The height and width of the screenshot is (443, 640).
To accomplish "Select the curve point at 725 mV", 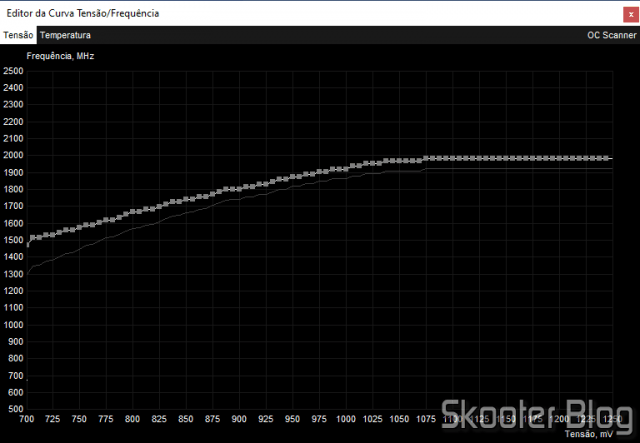I will [53, 235].
